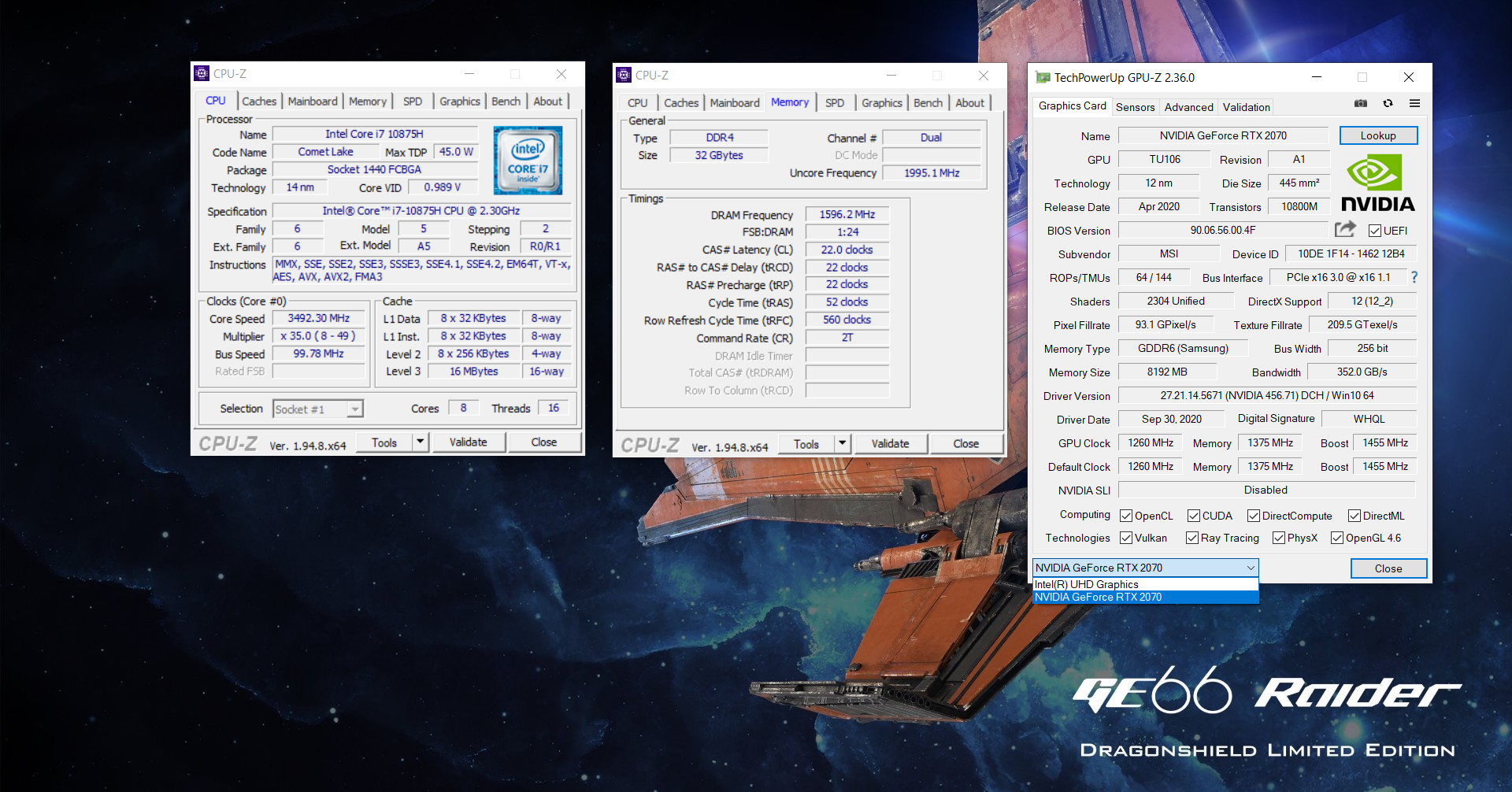Click the GPU-Z title bar icon
The height and width of the screenshot is (792, 1512).
pos(1043,77)
